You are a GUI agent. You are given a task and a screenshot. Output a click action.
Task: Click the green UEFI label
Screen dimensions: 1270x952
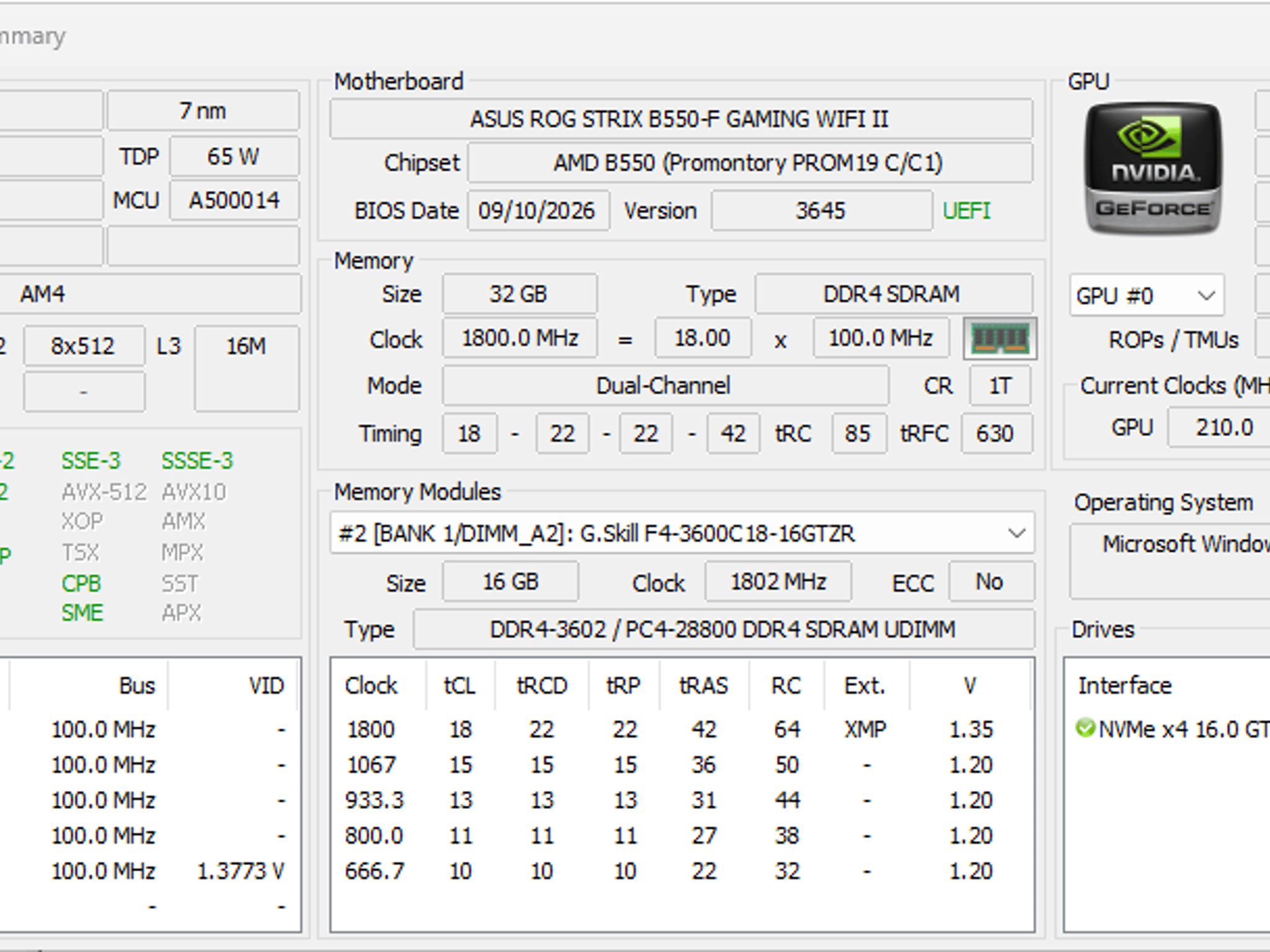point(966,211)
